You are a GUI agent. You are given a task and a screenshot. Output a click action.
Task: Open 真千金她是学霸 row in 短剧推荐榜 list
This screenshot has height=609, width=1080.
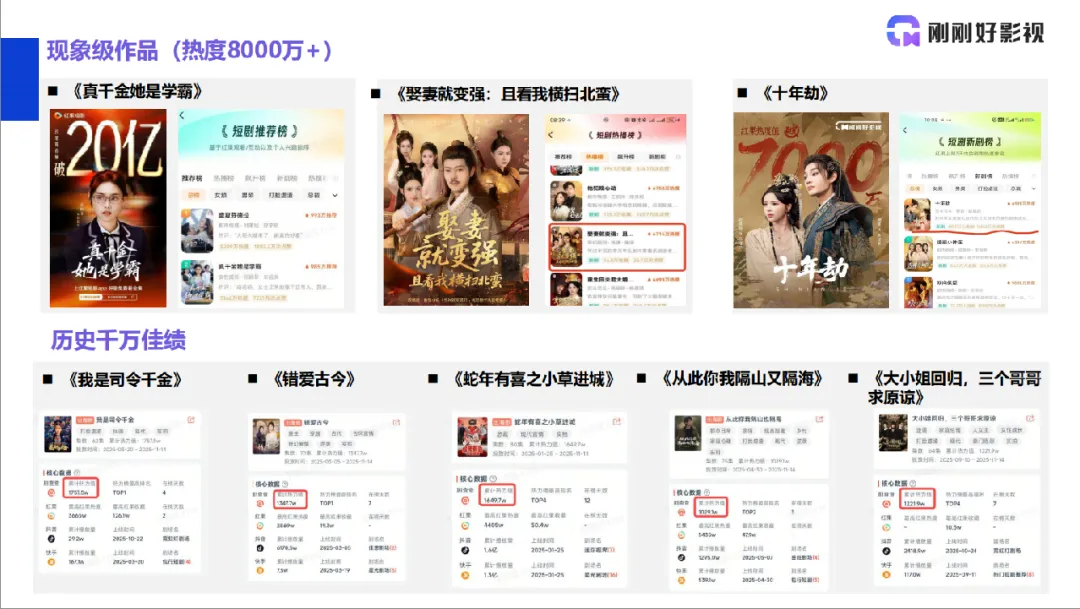[261, 282]
